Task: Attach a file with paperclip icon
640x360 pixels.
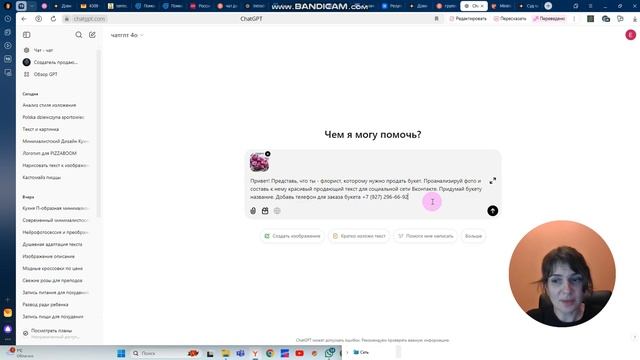Action: point(253,211)
